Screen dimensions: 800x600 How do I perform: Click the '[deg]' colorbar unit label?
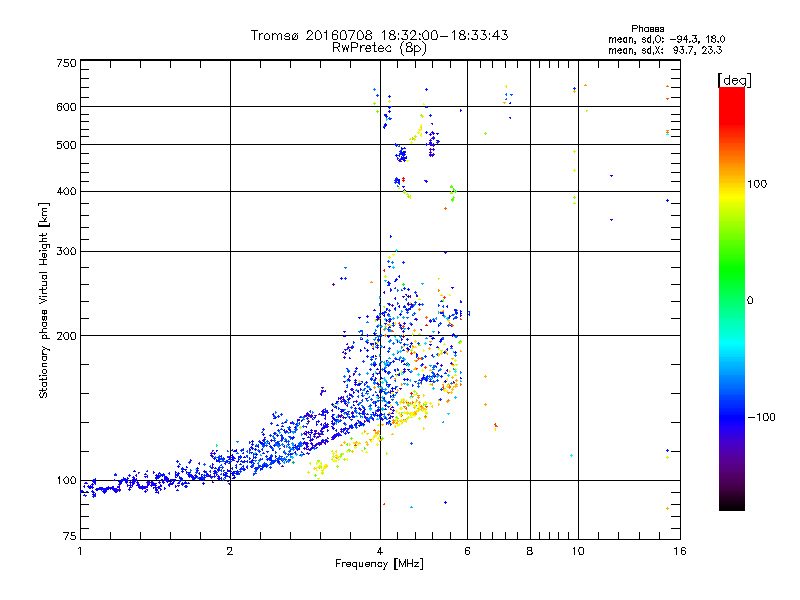click(x=734, y=80)
